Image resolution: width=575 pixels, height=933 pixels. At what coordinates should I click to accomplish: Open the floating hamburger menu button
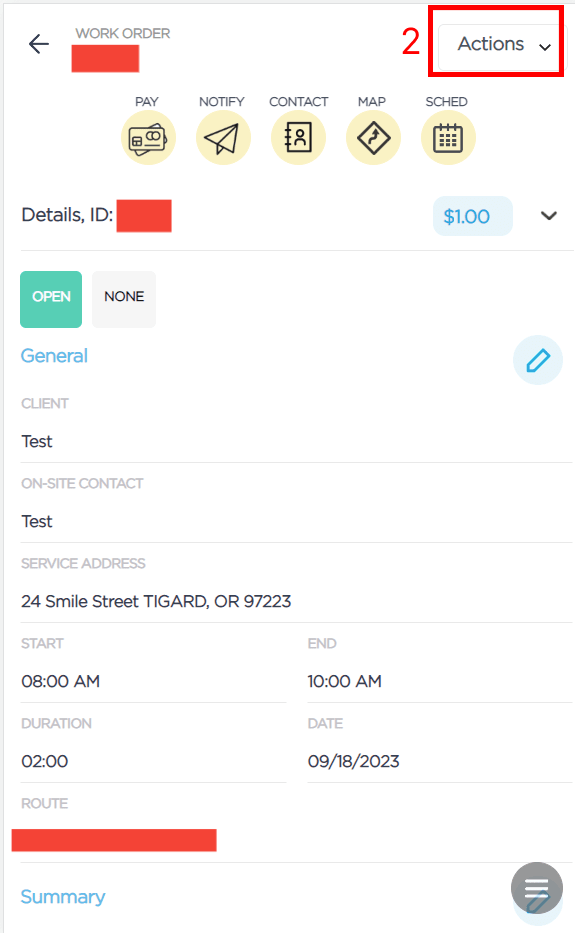coord(537,888)
